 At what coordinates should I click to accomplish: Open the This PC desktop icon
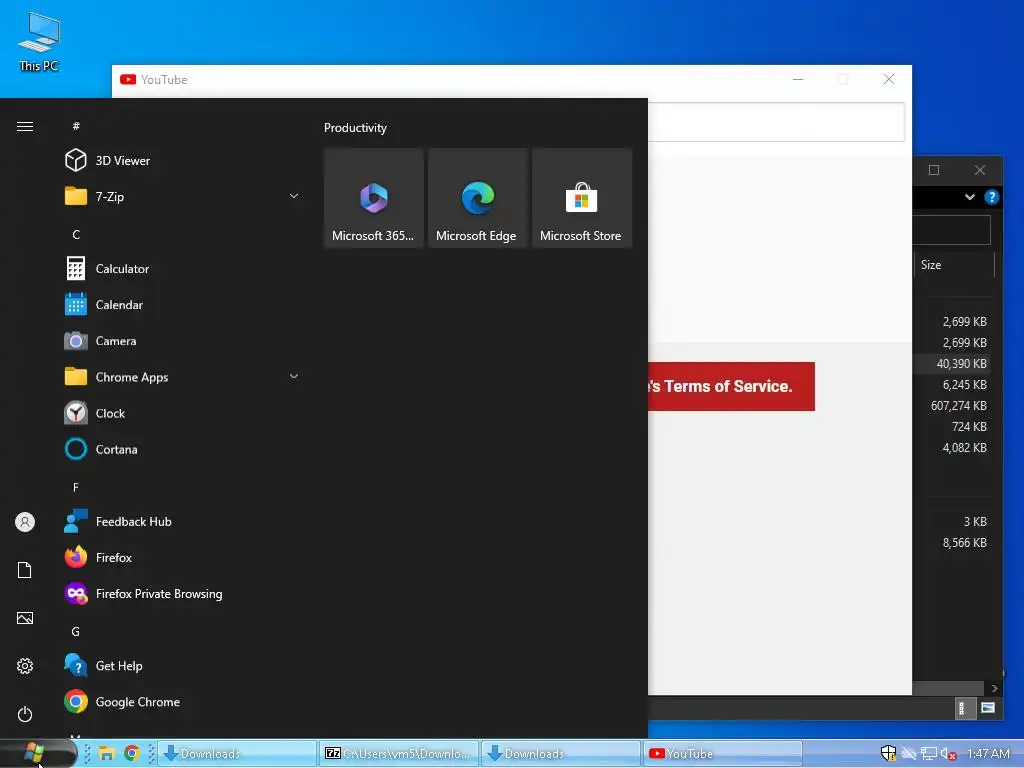(39, 42)
